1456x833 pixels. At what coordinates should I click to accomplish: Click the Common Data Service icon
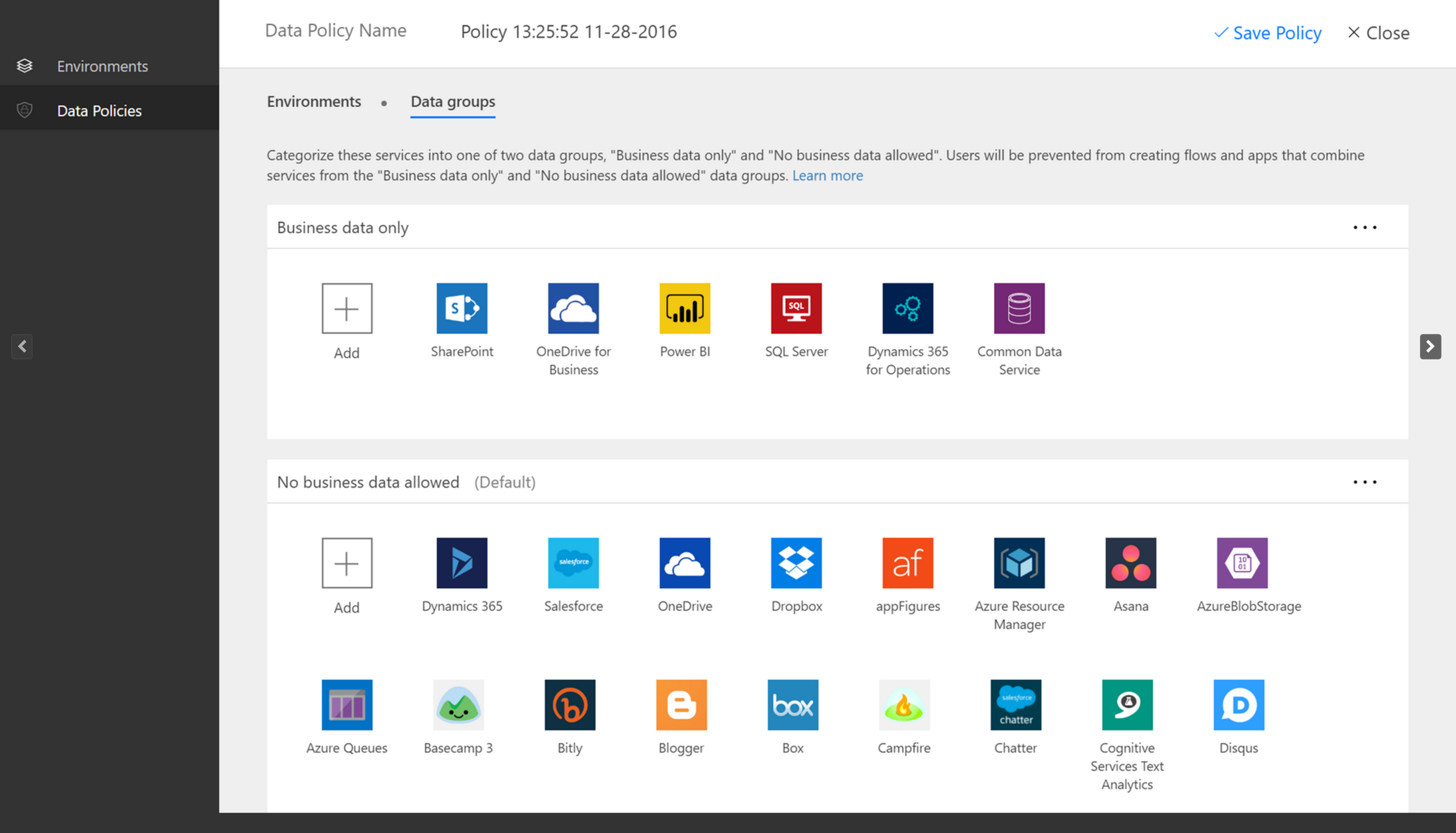point(1018,308)
